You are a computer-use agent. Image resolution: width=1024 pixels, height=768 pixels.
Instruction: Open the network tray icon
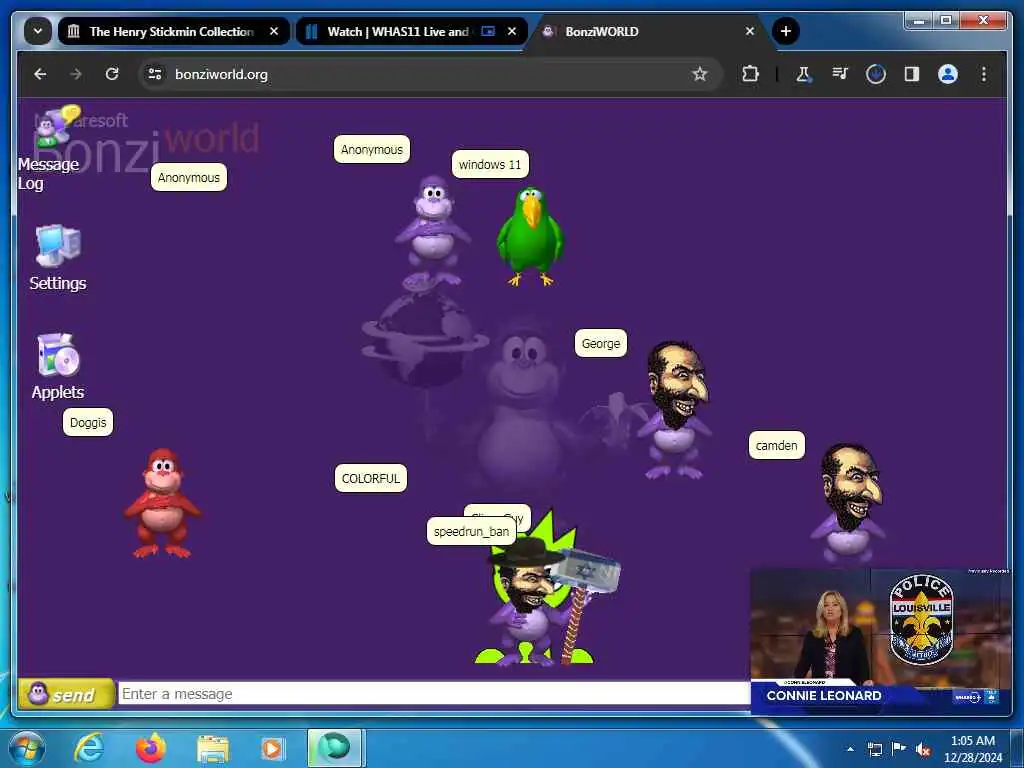point(874,749)
